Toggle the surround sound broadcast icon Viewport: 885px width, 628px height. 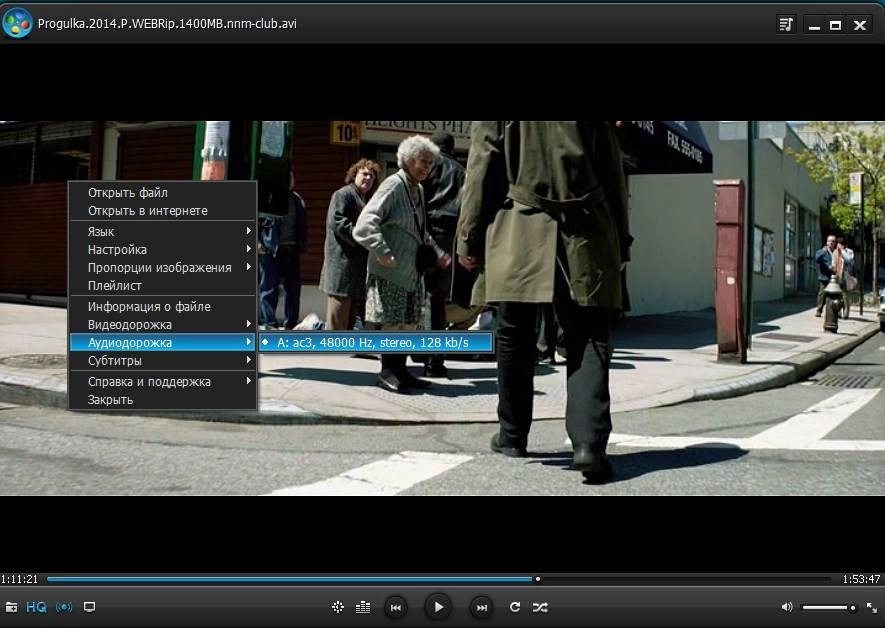click(x=64, y=607)
